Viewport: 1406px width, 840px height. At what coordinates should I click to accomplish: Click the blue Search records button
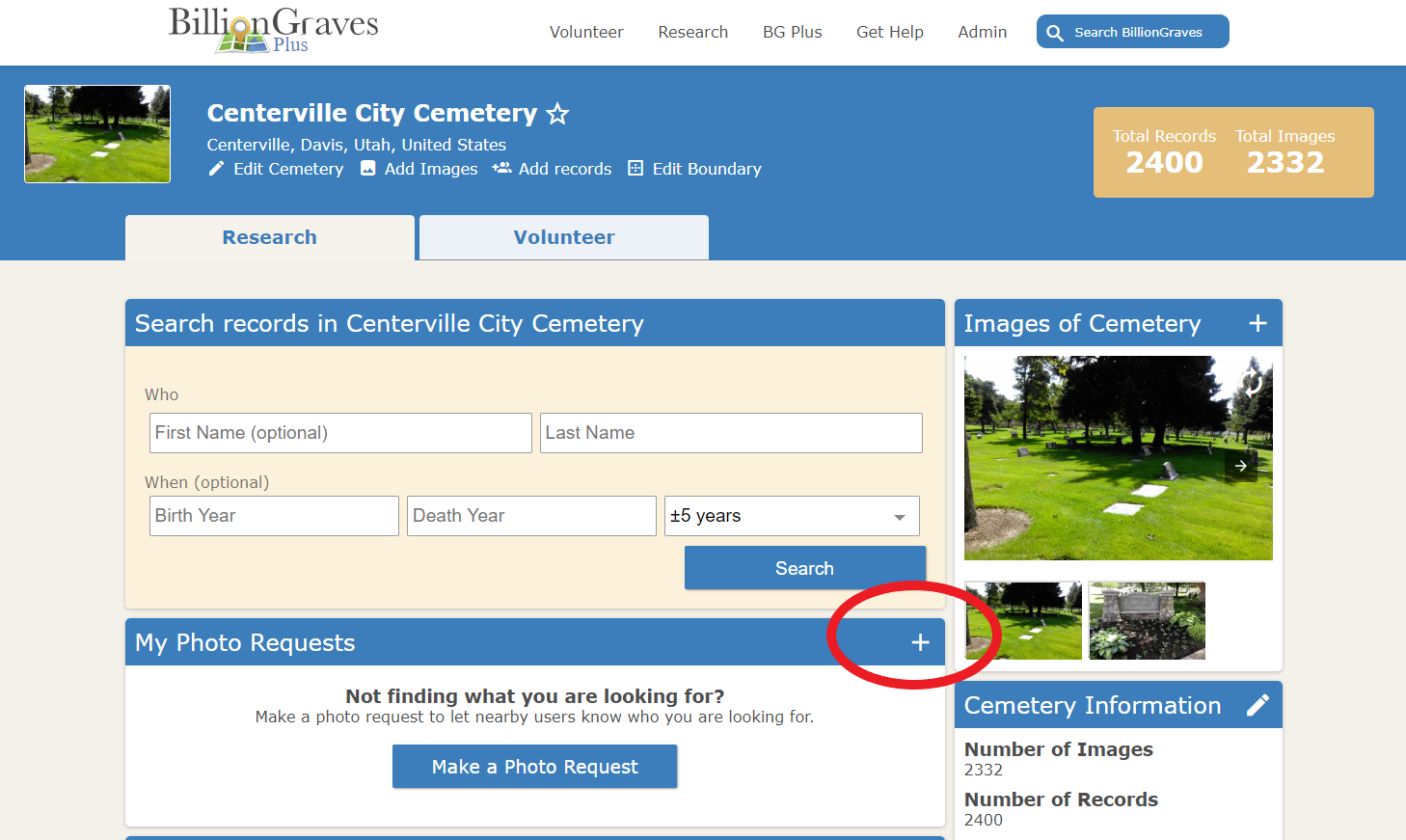tap(805, 568)
